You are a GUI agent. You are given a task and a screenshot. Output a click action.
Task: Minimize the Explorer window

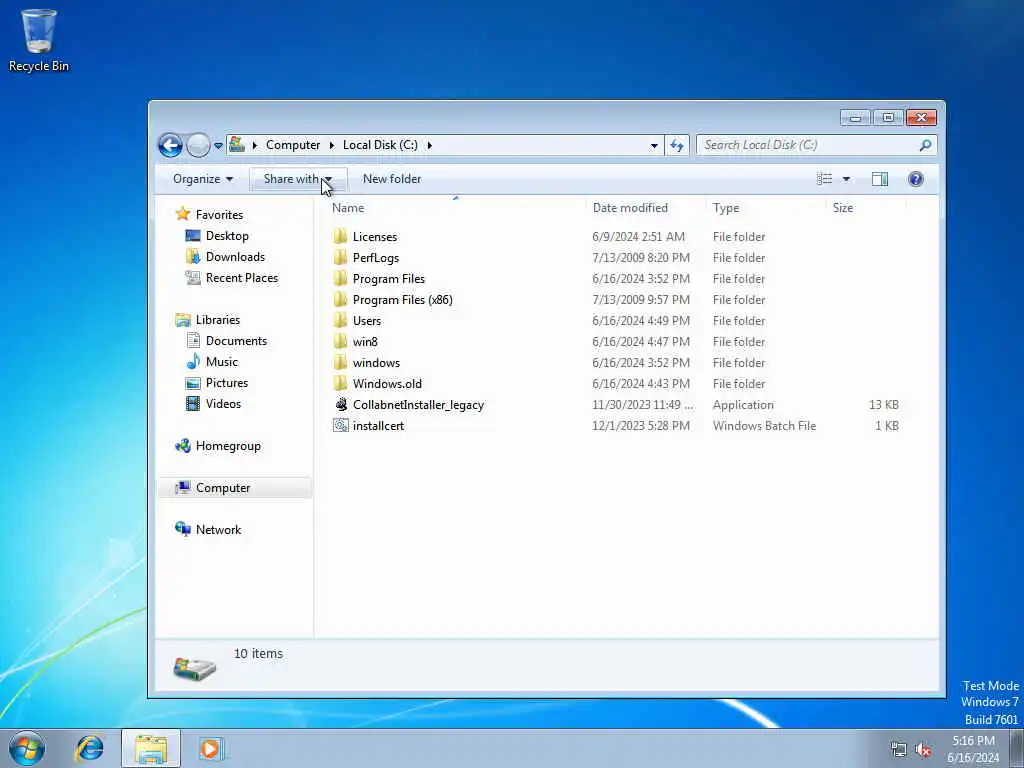coord(855,118)
